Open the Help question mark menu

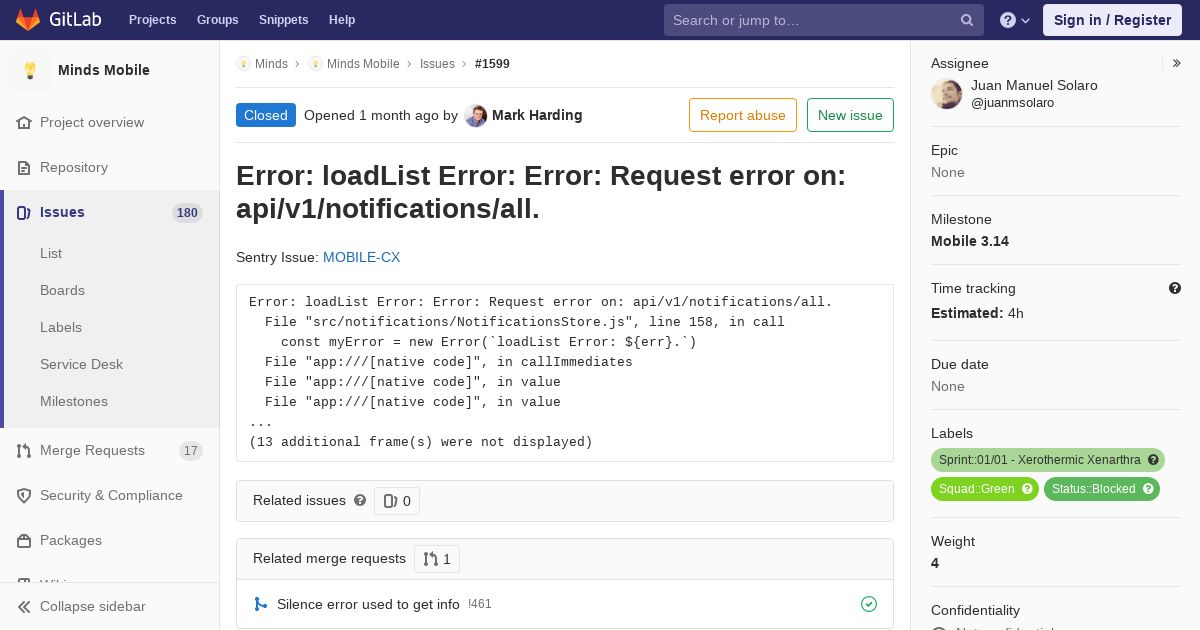1015,20
